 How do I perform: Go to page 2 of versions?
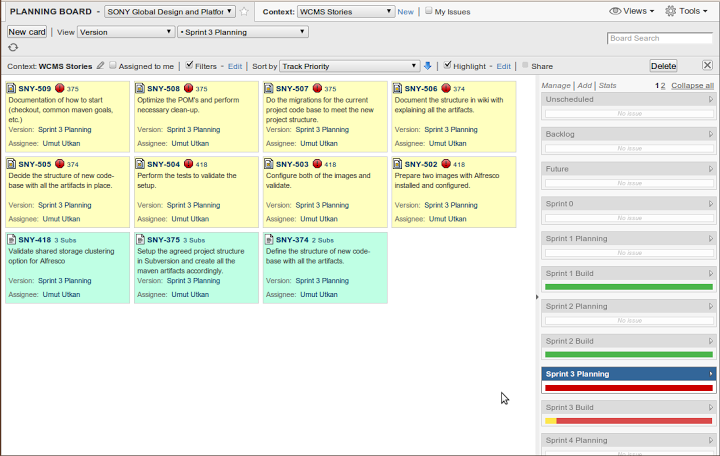tap(663, 85)
